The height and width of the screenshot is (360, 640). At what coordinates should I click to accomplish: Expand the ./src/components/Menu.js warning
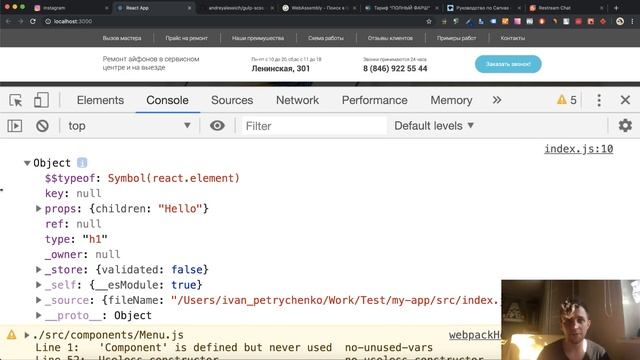27,335
